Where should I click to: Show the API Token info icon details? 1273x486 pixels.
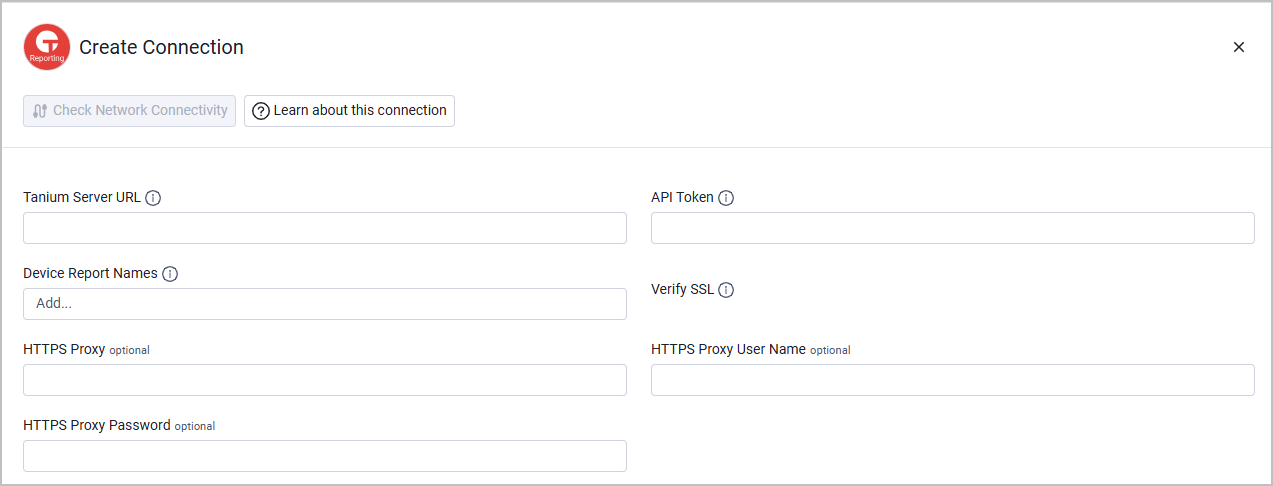point(726,198)
